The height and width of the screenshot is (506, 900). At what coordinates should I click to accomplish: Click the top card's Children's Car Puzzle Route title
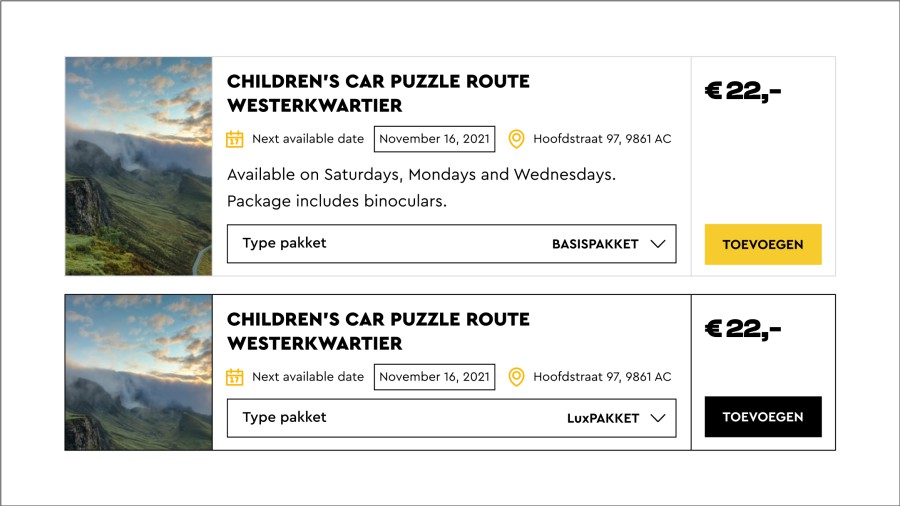coord(378,93)
